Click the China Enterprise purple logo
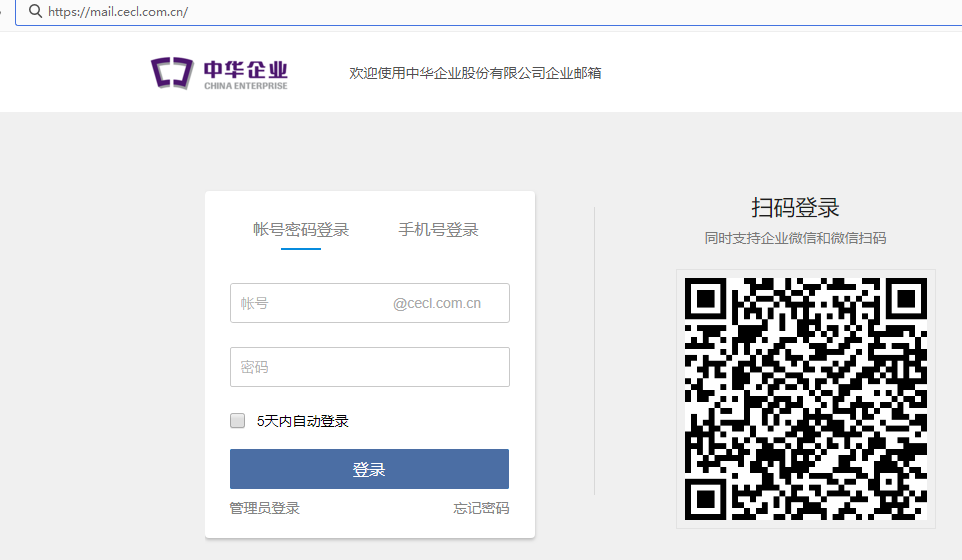This screenshot has height=560, width=962. pyautogui.click(x=171, y=73)
